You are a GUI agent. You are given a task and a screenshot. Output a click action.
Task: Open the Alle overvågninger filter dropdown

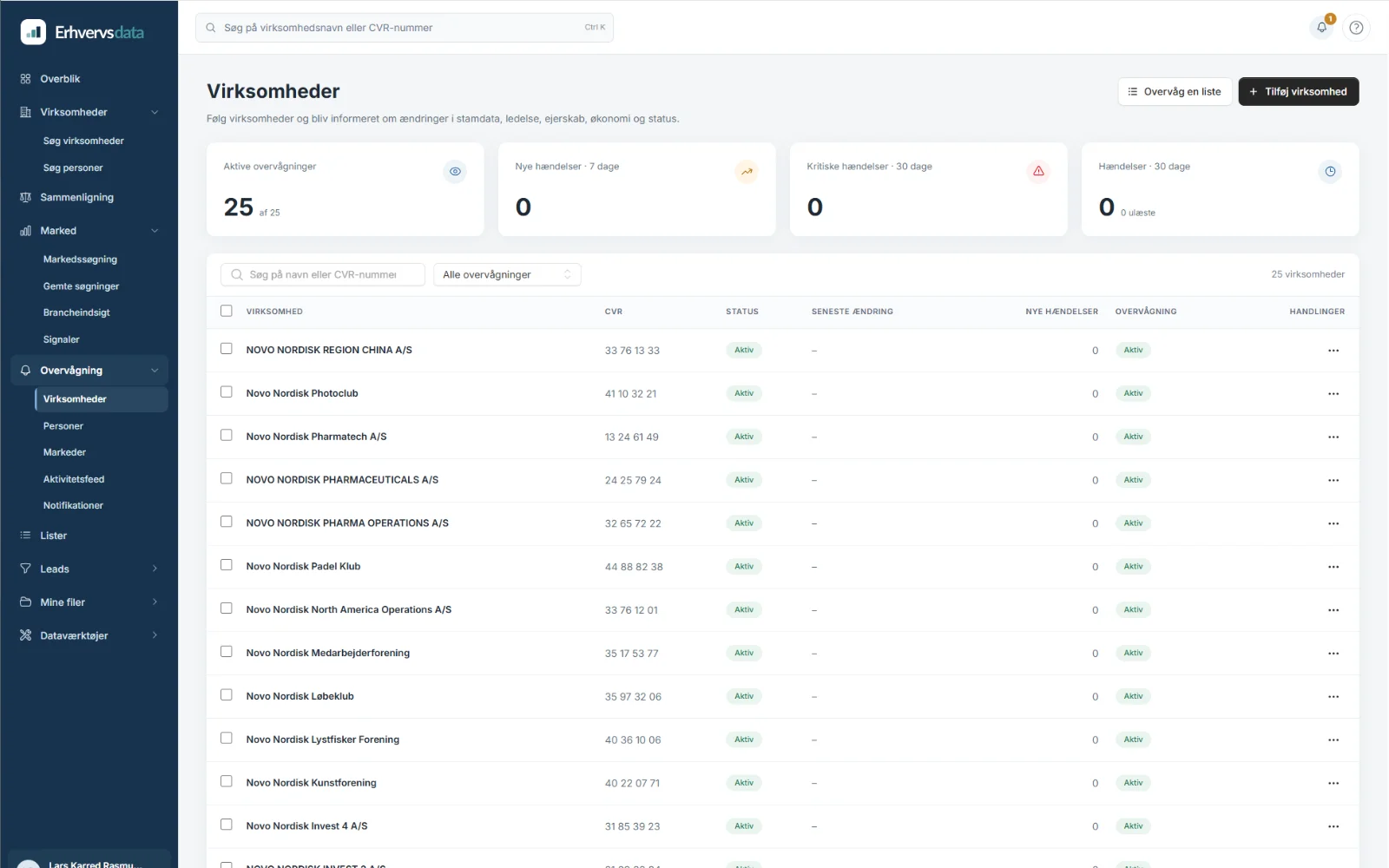[x=507, y=274]
